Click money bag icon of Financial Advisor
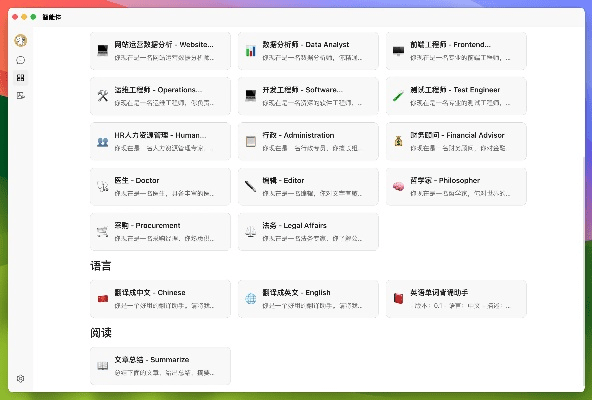Viewport: 592px width, 400px height. click(399, 142)
